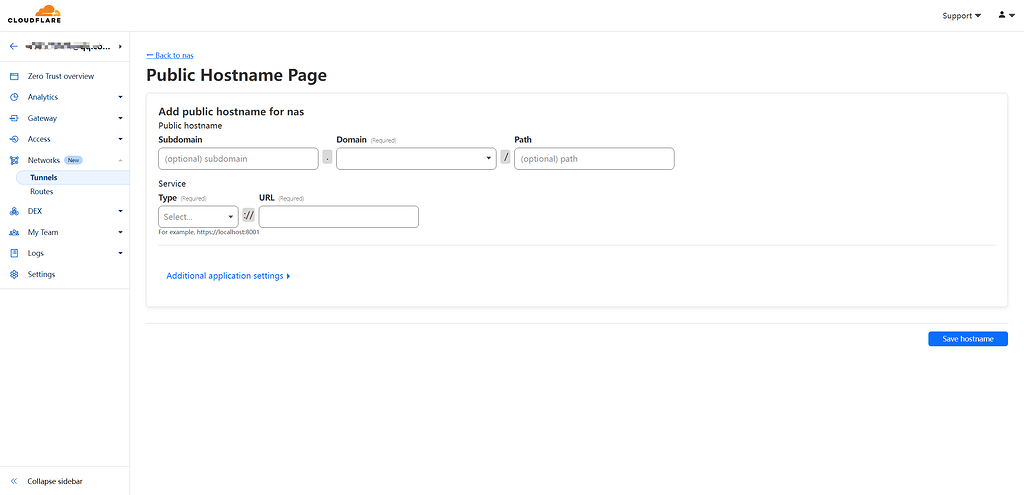Image resolution: width=1024 pixels, height=495 pixels.
Task: Click the Access icon in sidebar
Action: (x=14, y=139)
